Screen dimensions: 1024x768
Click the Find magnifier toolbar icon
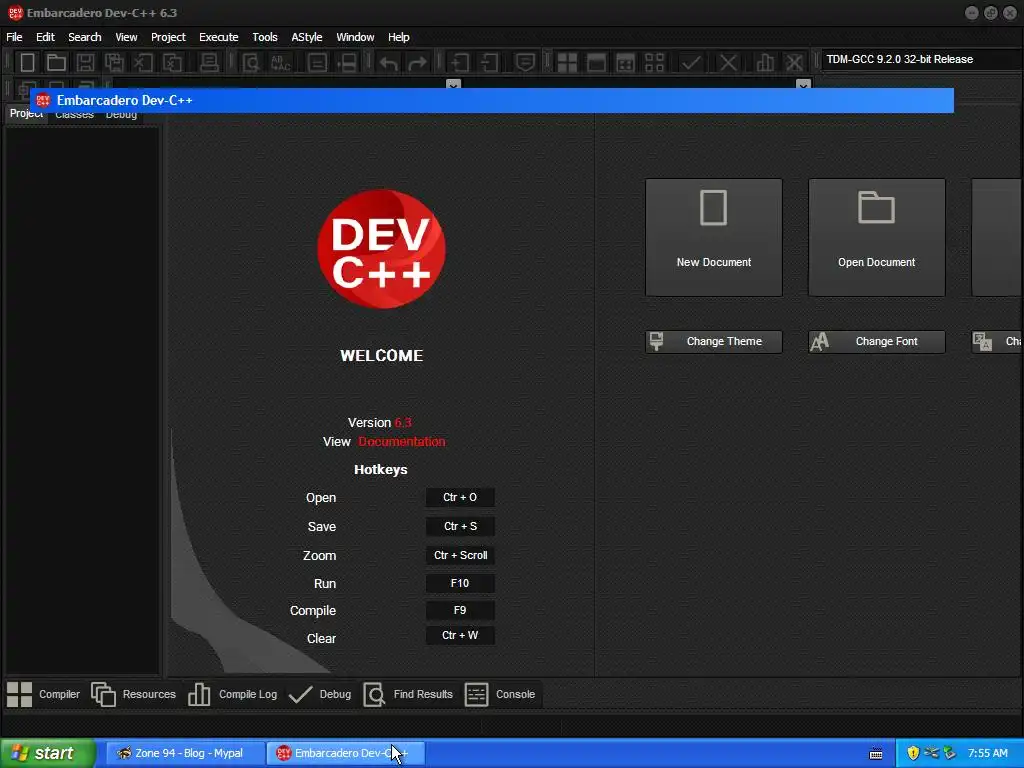251,63
